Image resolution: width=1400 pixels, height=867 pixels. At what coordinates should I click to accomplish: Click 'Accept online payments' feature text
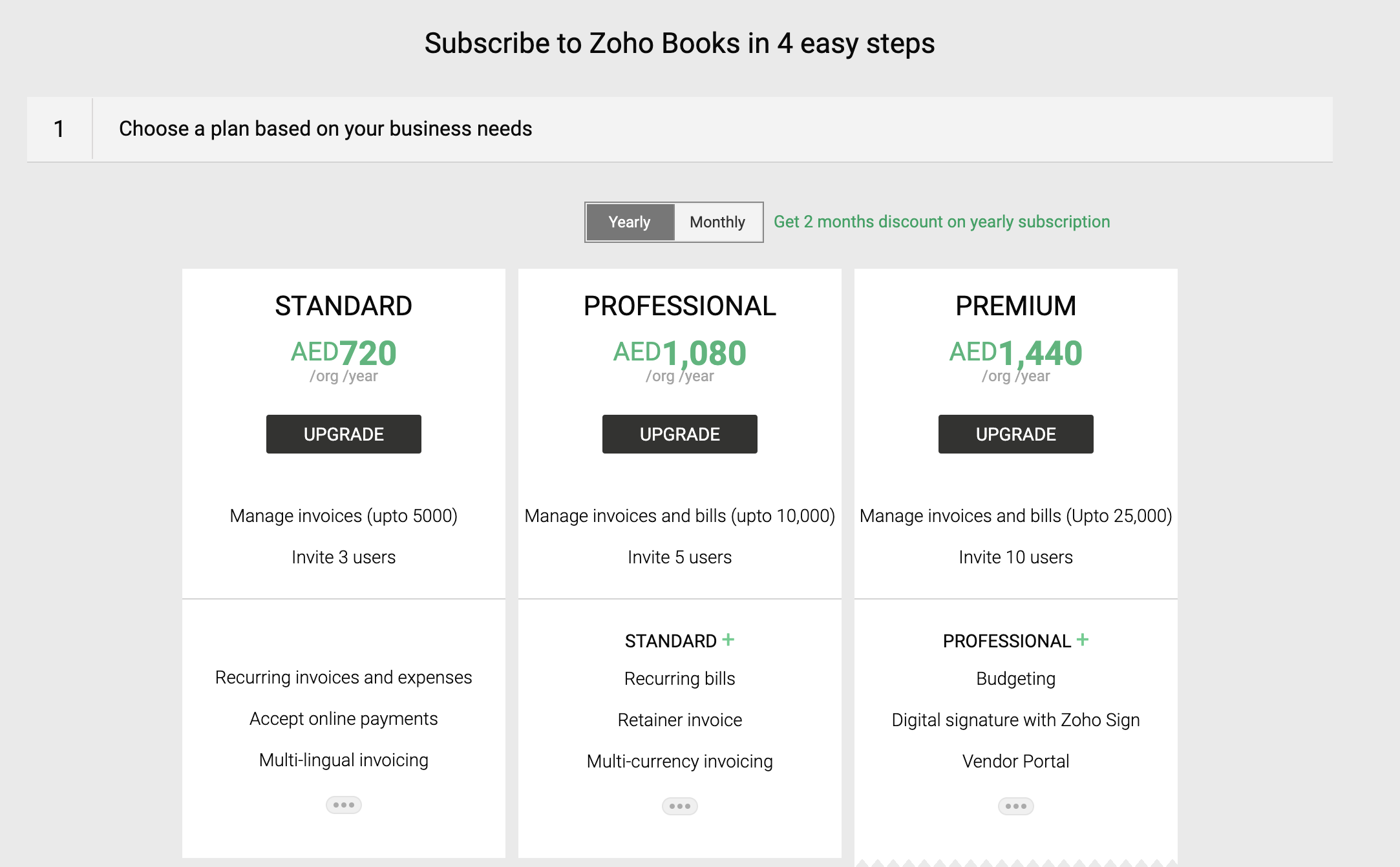[343, 718]
